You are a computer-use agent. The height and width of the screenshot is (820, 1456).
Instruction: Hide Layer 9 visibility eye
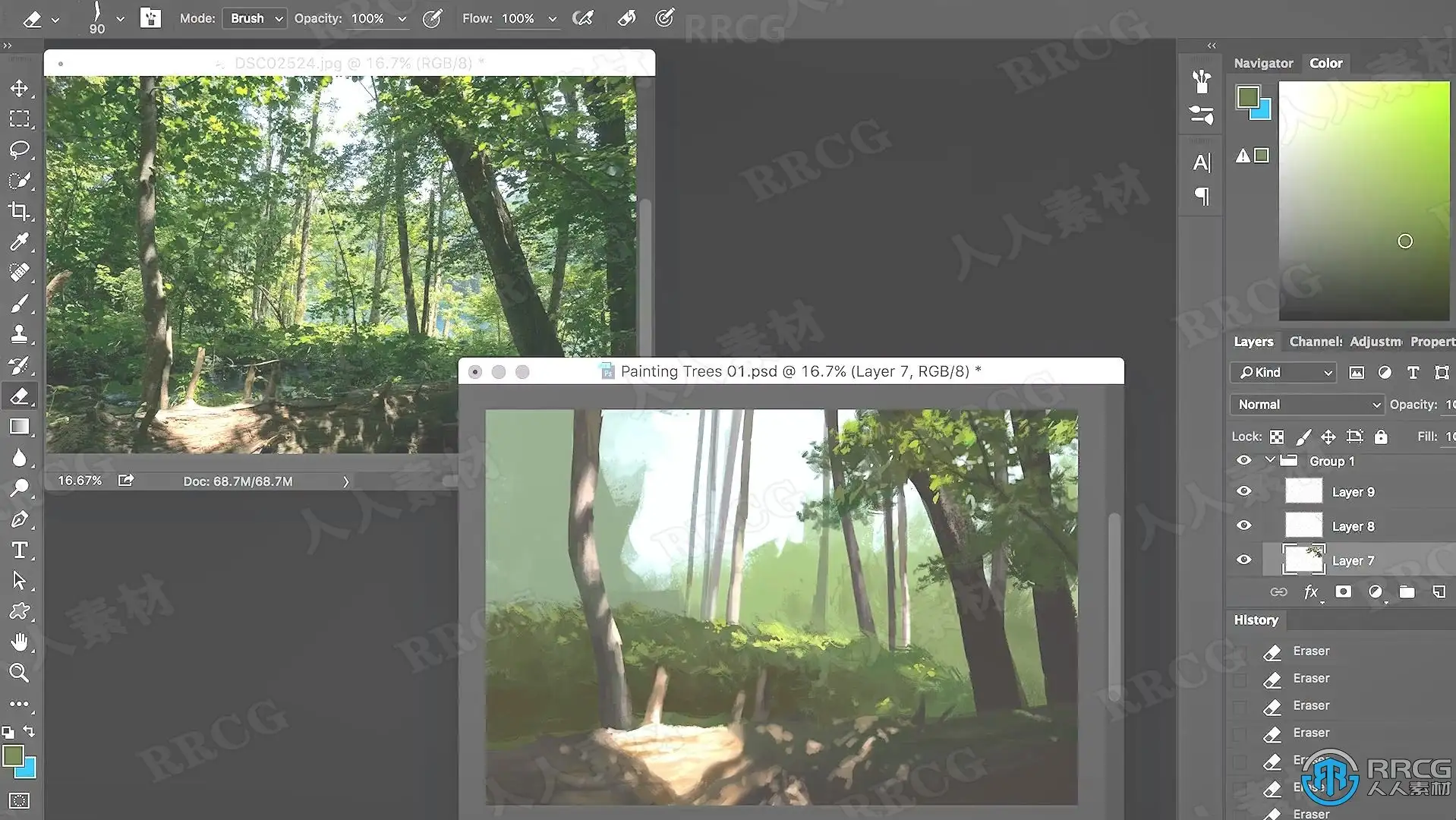(1243, 491)
